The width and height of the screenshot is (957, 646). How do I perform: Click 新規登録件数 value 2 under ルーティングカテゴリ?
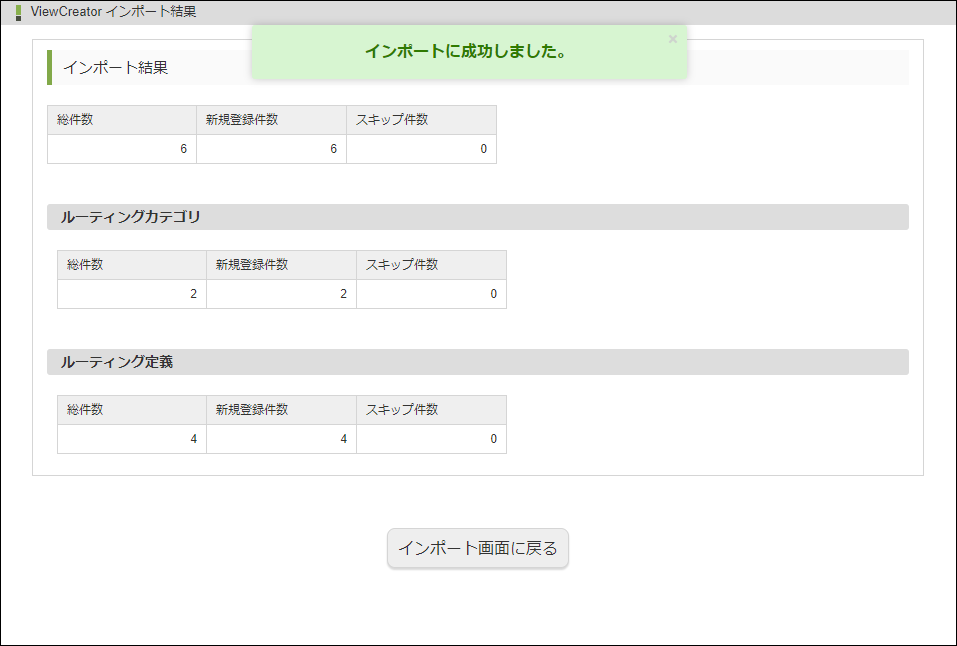tap(281, 294)
